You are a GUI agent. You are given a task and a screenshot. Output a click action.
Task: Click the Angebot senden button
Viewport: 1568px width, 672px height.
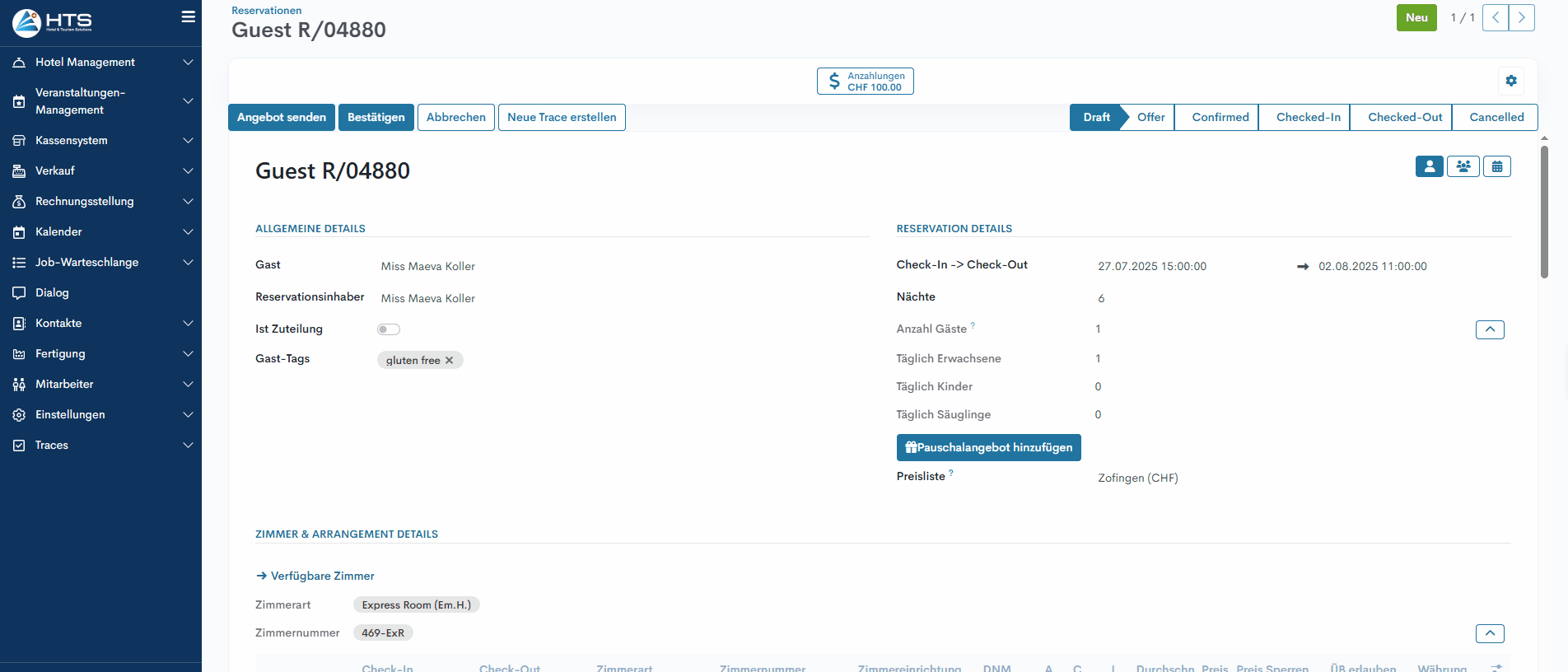[281, 118]
